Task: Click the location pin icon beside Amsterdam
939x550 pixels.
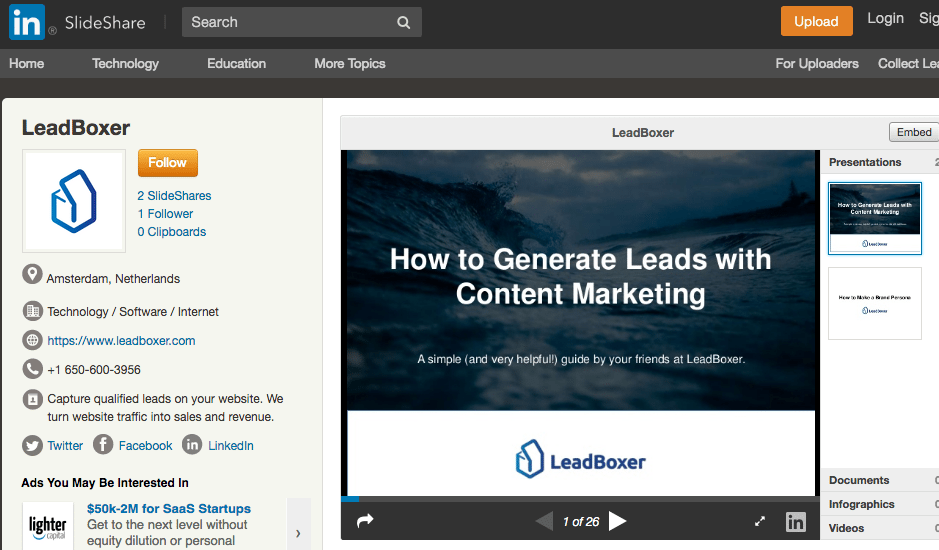Action: coord(32,275)
